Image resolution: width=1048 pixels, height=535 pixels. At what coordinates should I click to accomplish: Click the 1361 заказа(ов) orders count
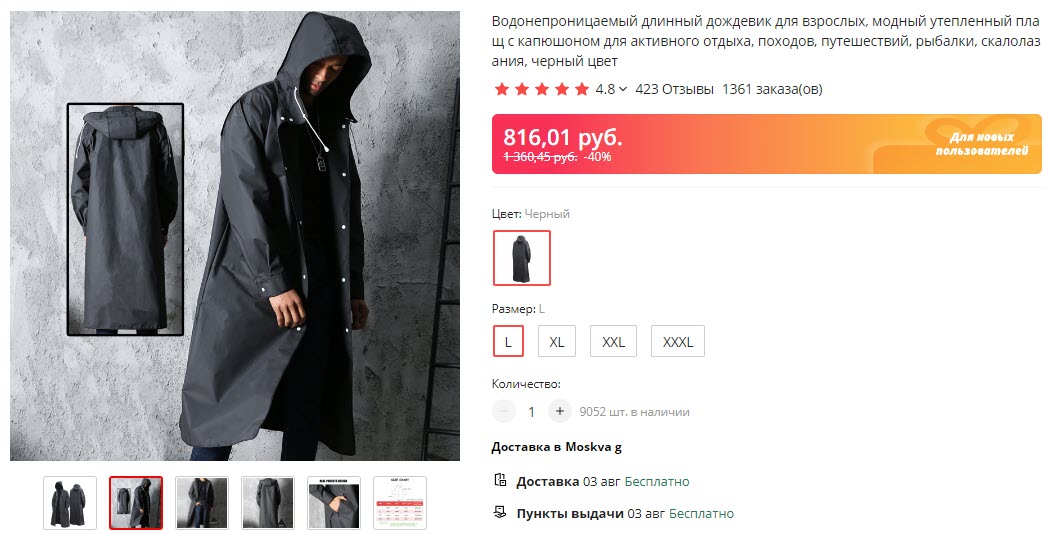772,89
